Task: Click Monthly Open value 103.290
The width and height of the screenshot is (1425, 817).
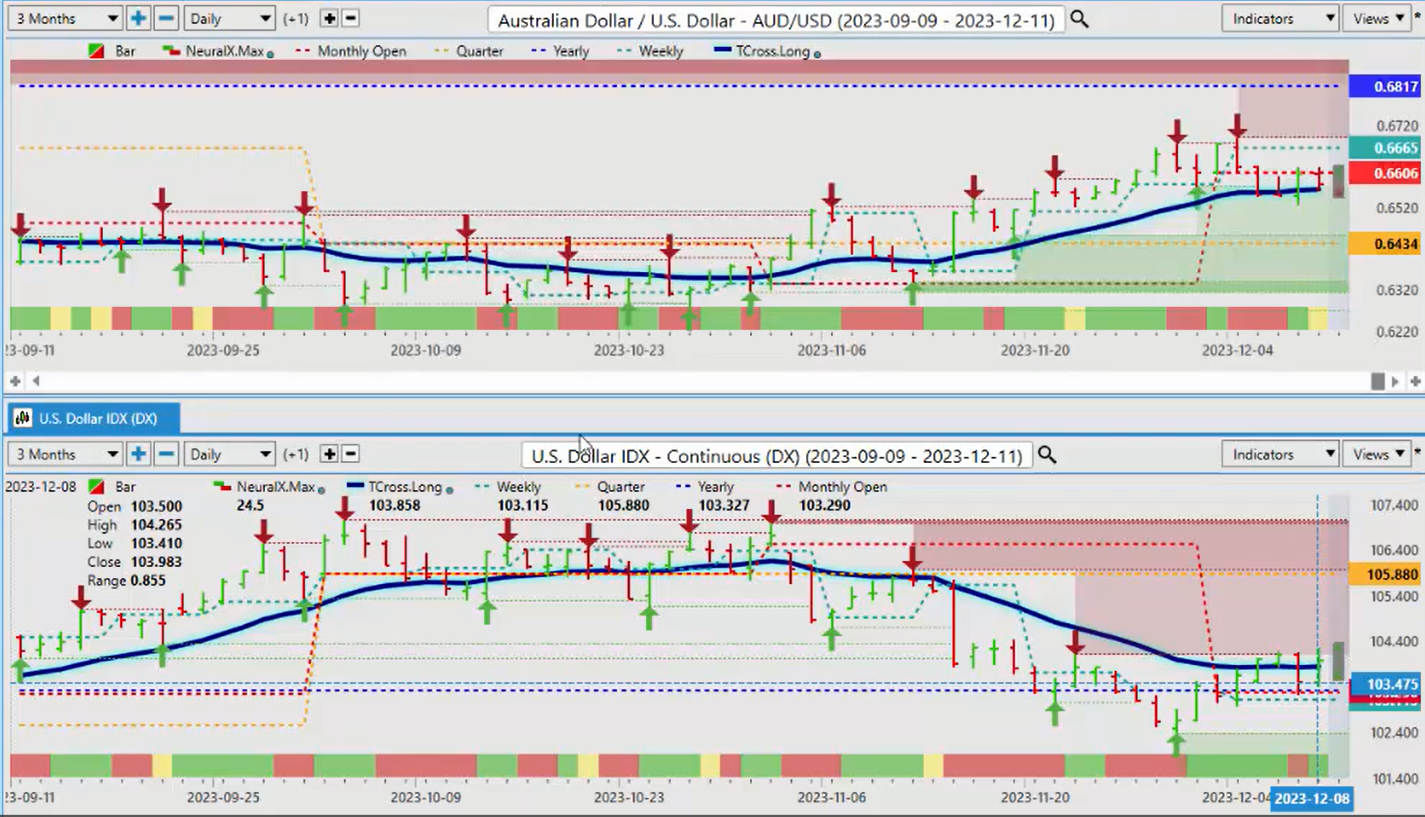Action: coord(825,506)
